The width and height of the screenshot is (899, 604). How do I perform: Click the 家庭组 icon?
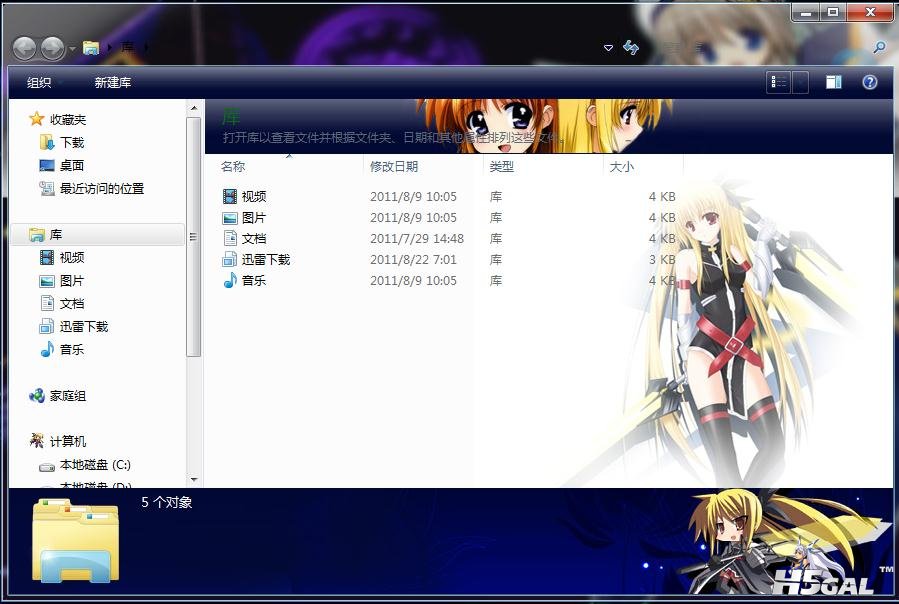37,395
